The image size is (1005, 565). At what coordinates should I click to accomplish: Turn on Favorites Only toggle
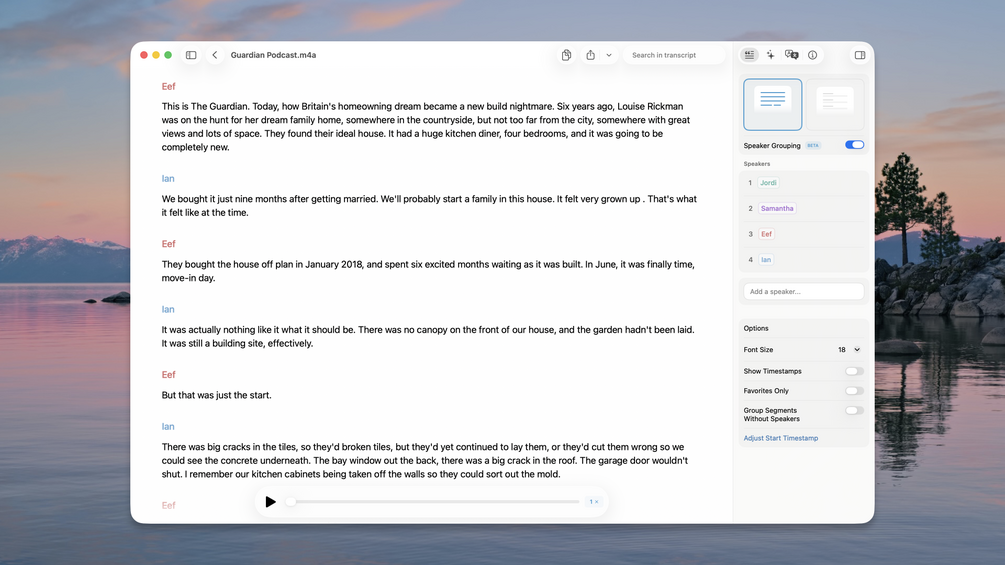coord(854,391)
